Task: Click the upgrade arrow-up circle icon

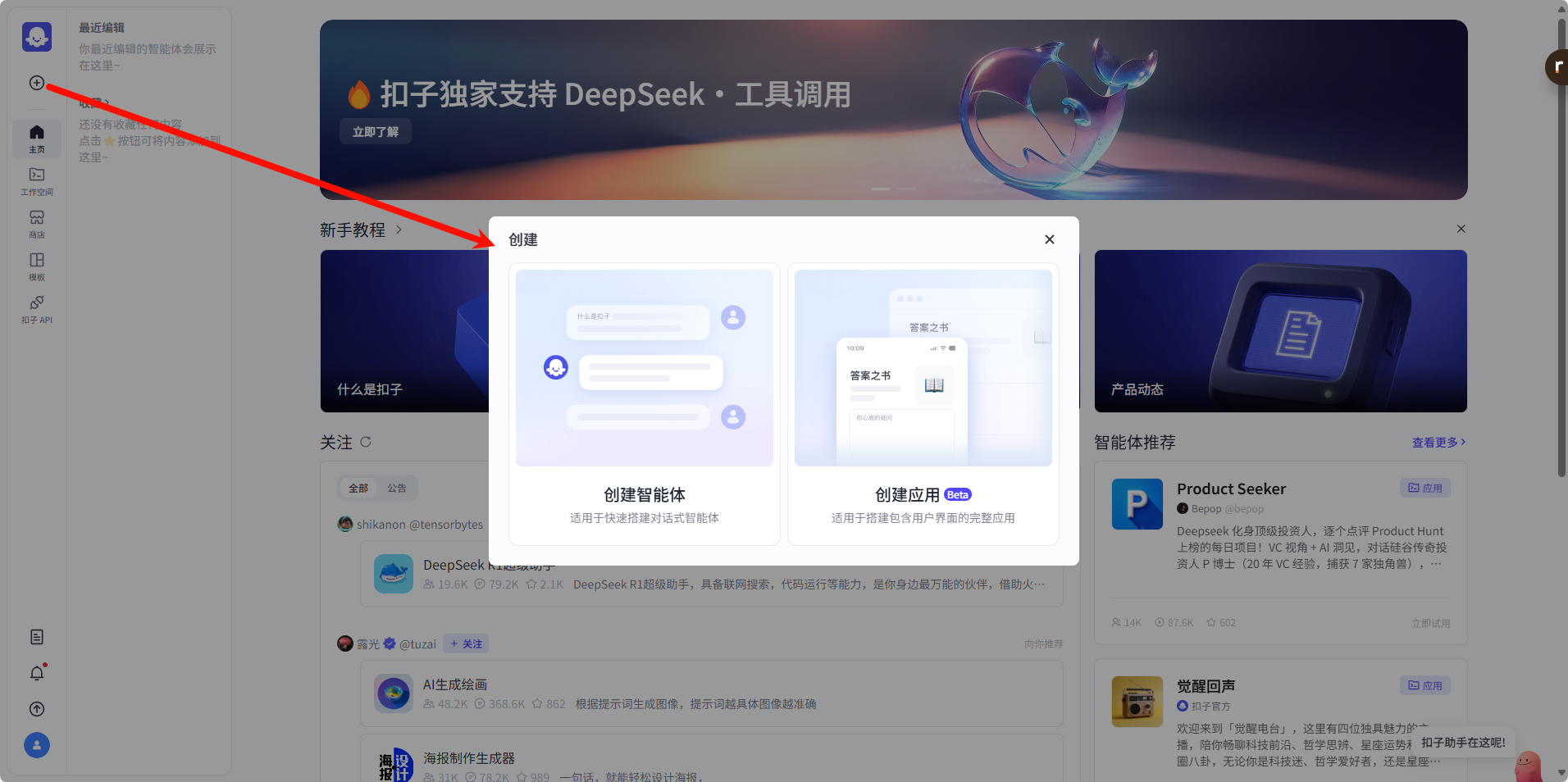Action: [x=37, y=709]
